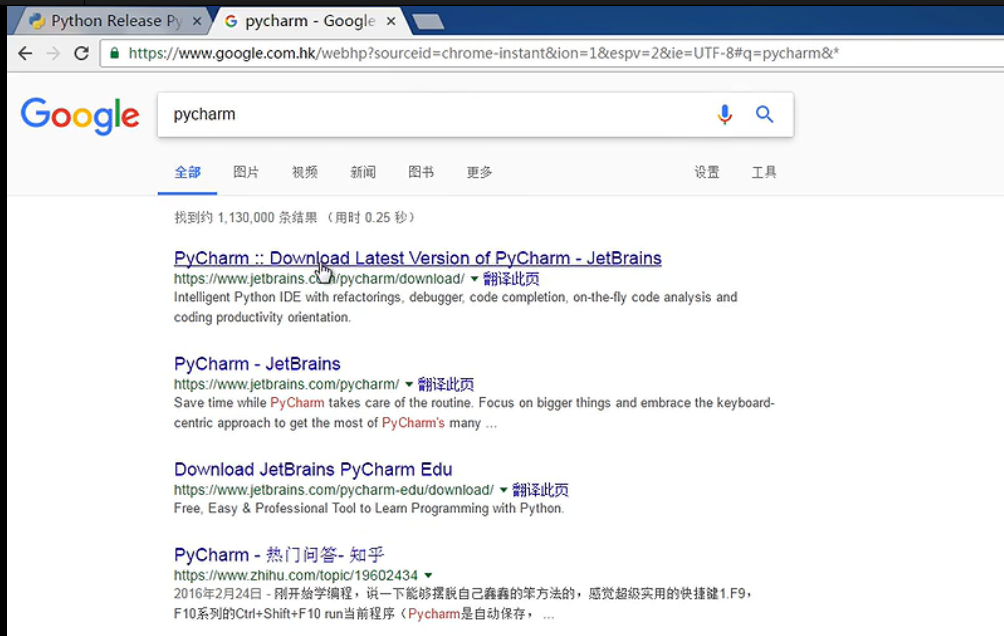This screenshot has width=1004, height=636.
Task: Select the pycharm - Google tab
Action: coord(310,21)
